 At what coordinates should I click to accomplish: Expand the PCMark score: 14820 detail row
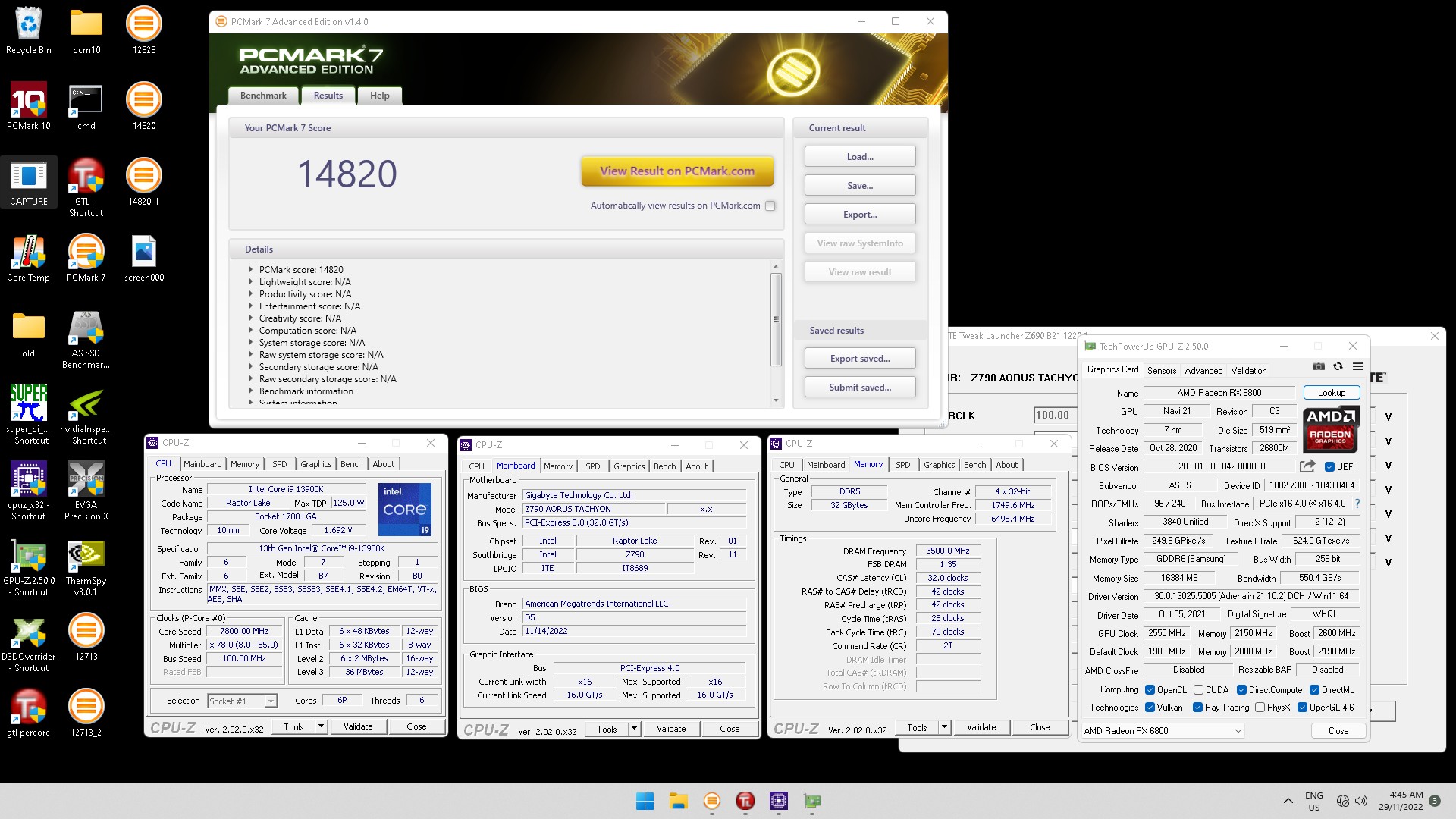250,270
